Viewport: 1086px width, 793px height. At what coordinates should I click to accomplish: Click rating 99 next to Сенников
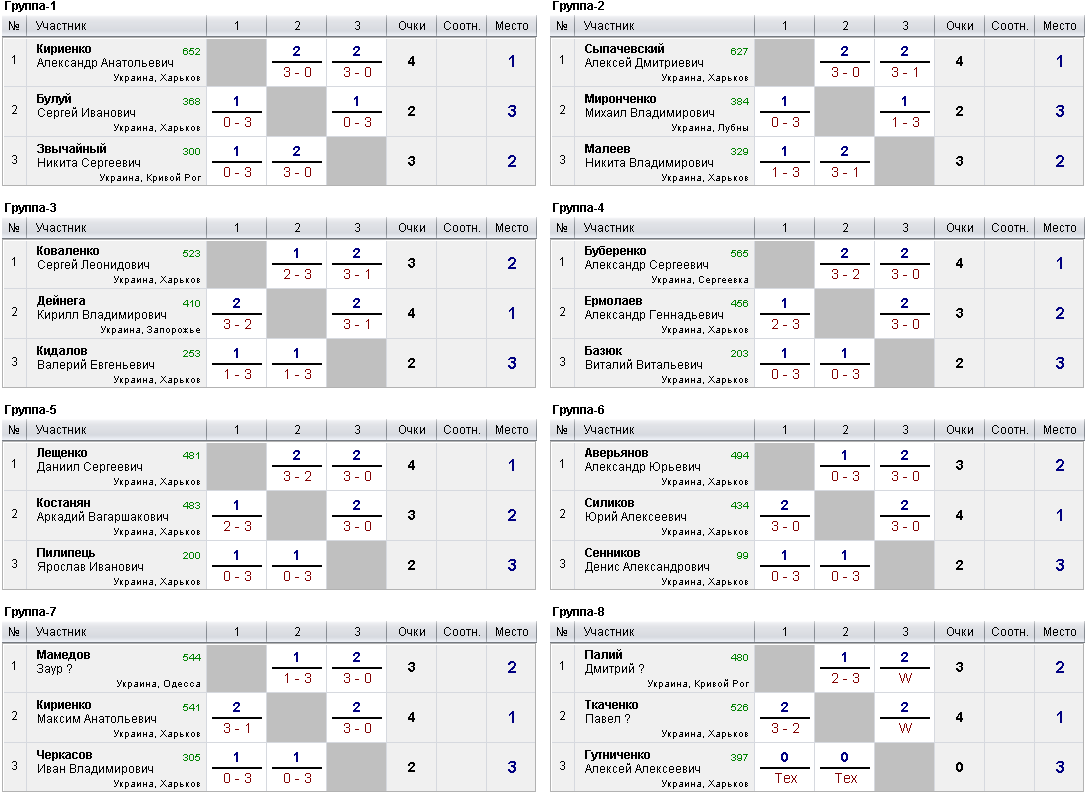click(742, 555)
